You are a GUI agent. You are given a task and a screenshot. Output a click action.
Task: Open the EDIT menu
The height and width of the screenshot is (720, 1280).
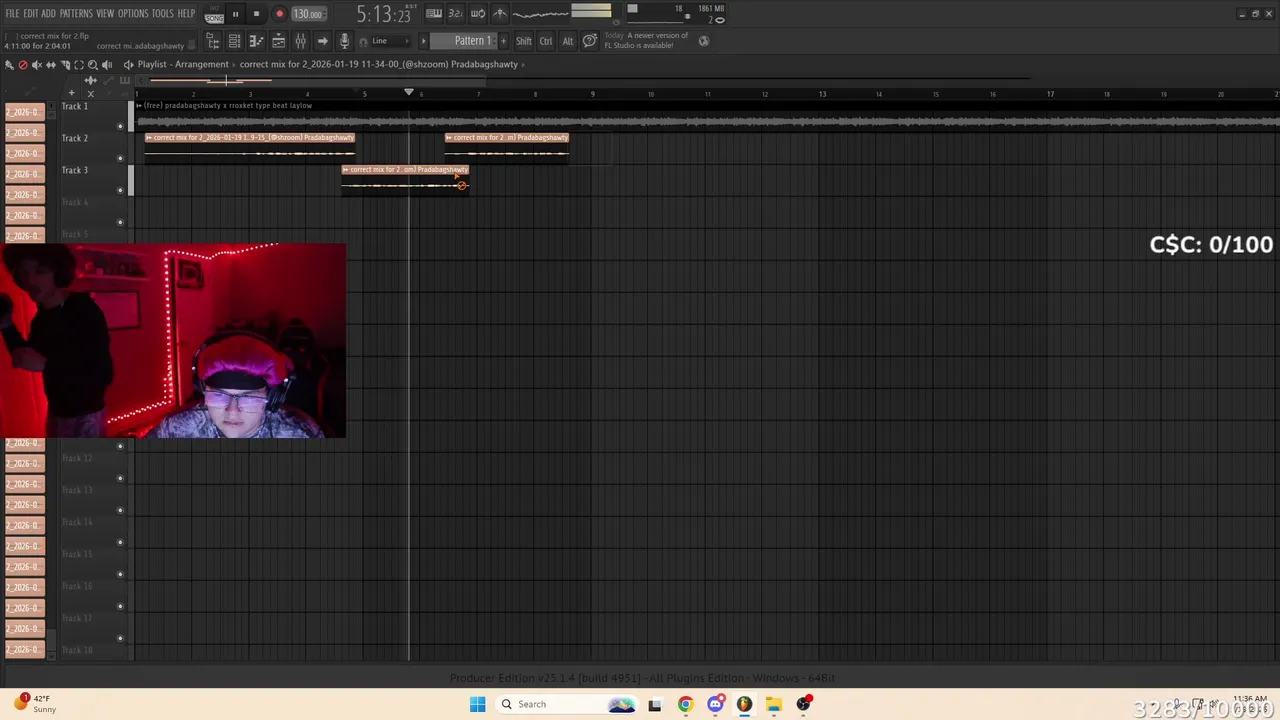point(31,14)
